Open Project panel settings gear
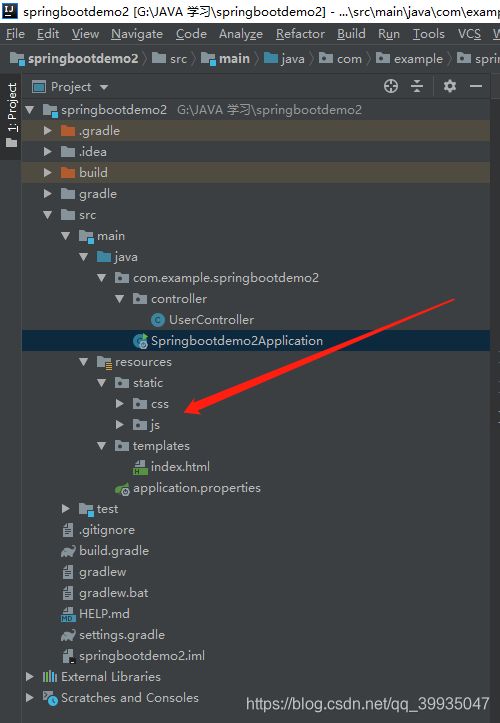 (450, 86)
